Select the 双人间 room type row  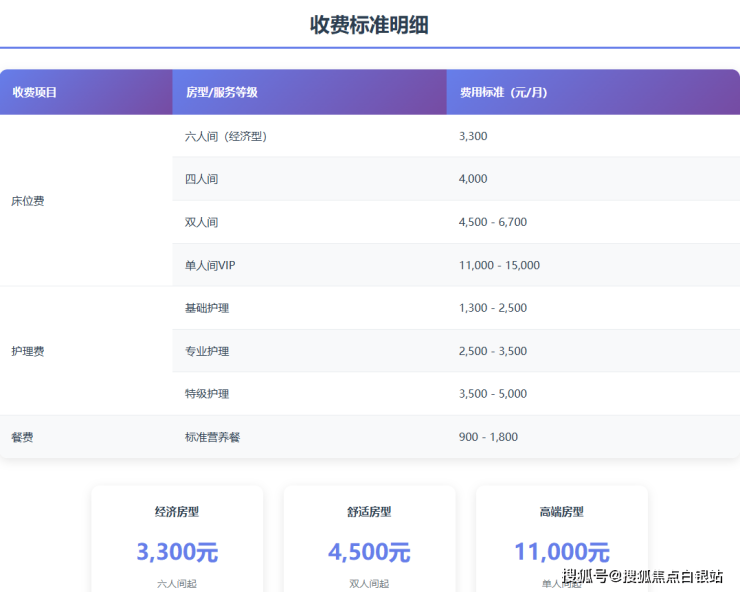pyautogui.click(x=202, y=222)
